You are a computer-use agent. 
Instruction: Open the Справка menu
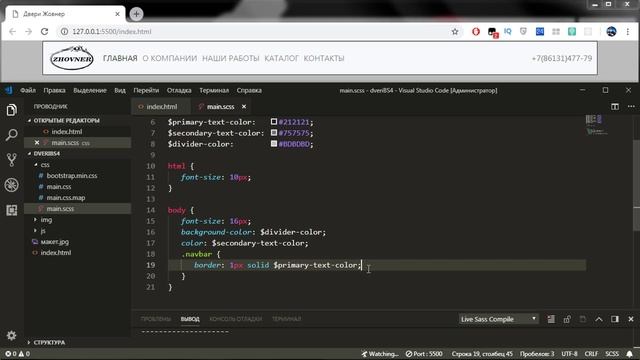[249, 90]
